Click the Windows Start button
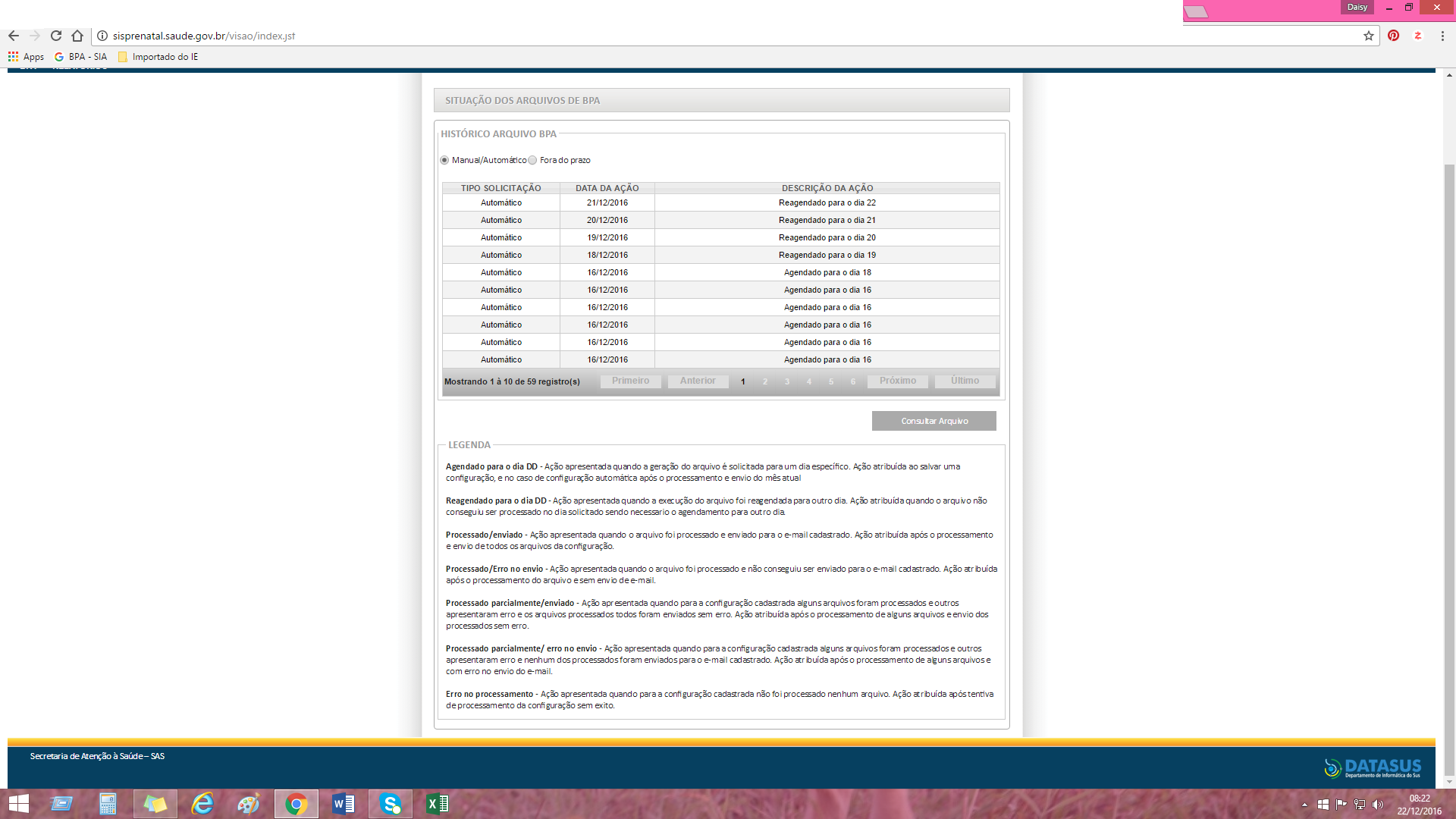Viewport: 1456px width, 819px height. point(18,804)
